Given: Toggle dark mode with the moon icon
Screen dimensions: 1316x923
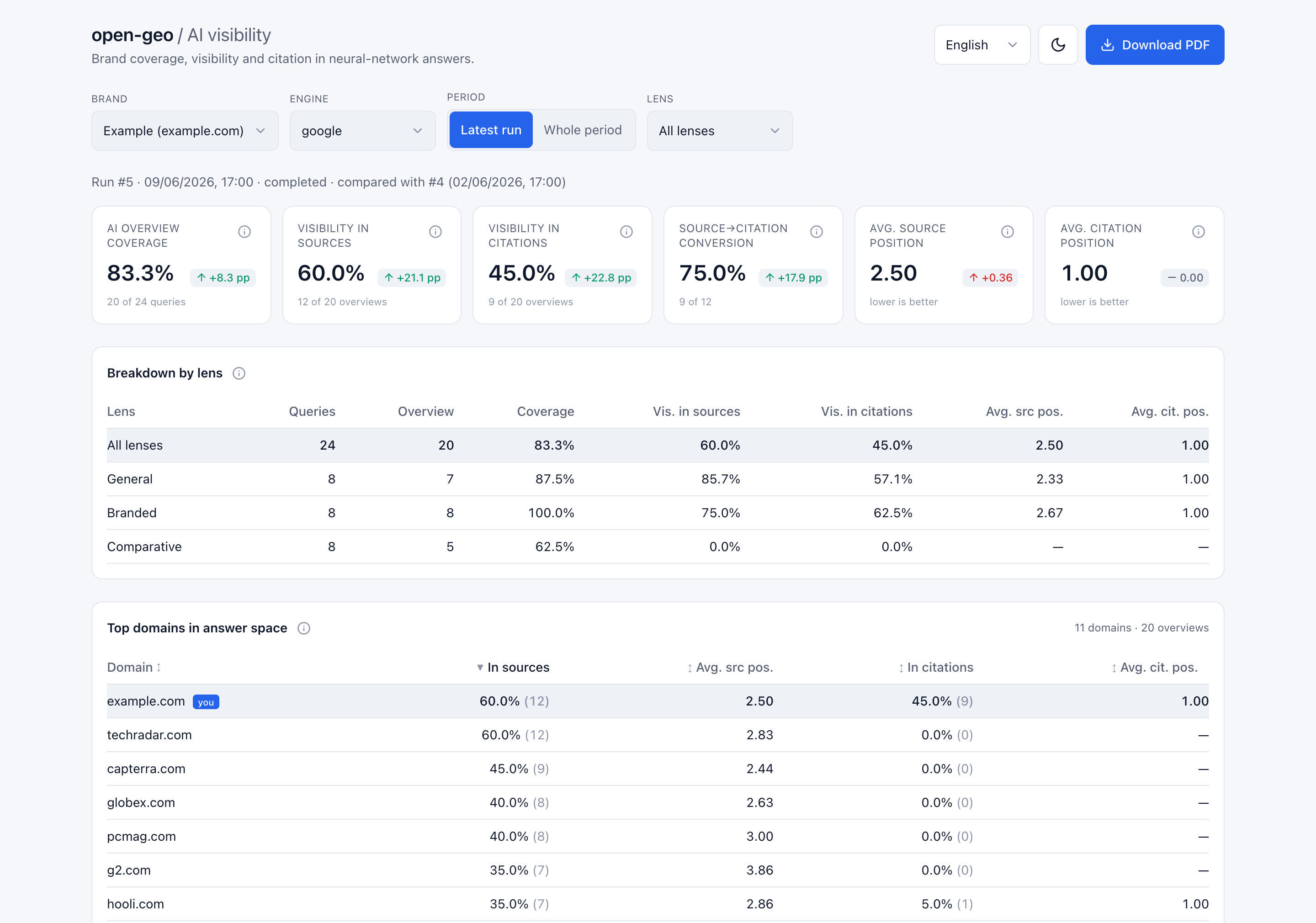Looking at the screenshot, I should pyautogui.click(x=1057, y=45).
